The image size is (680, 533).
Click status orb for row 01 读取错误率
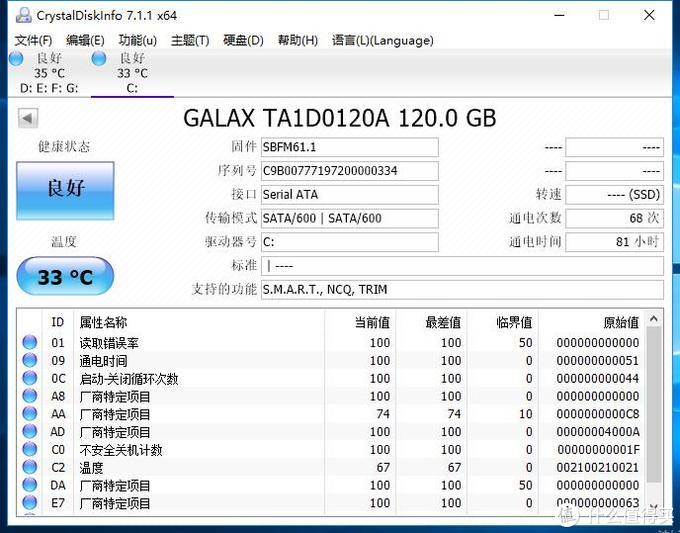[29, 343]
